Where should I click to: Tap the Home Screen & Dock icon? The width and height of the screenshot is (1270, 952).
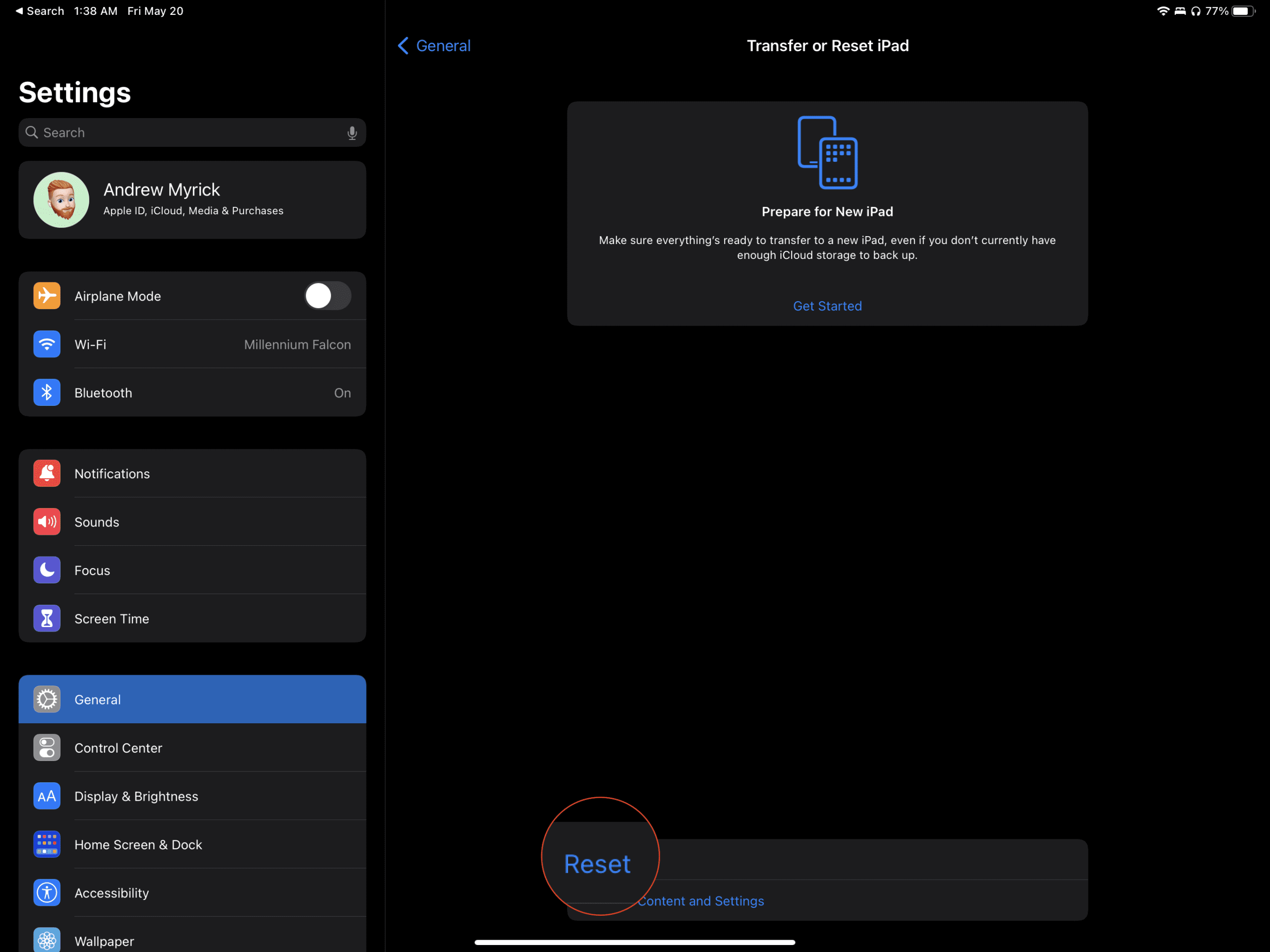click(47, 844)
